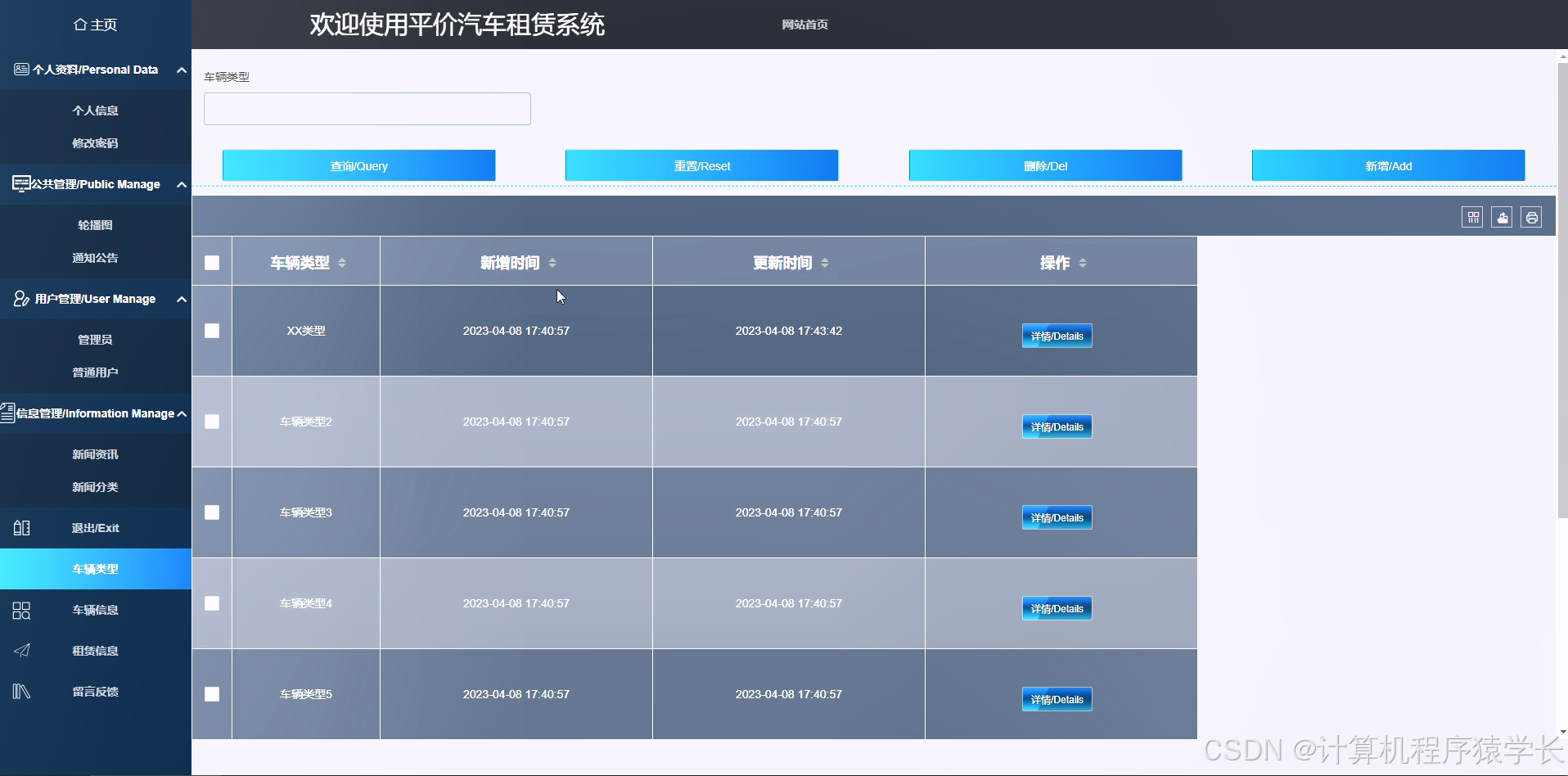Click the export data icon above the table
The height and width of the screenshot is (776, 1568).
tap(1502, 217)
